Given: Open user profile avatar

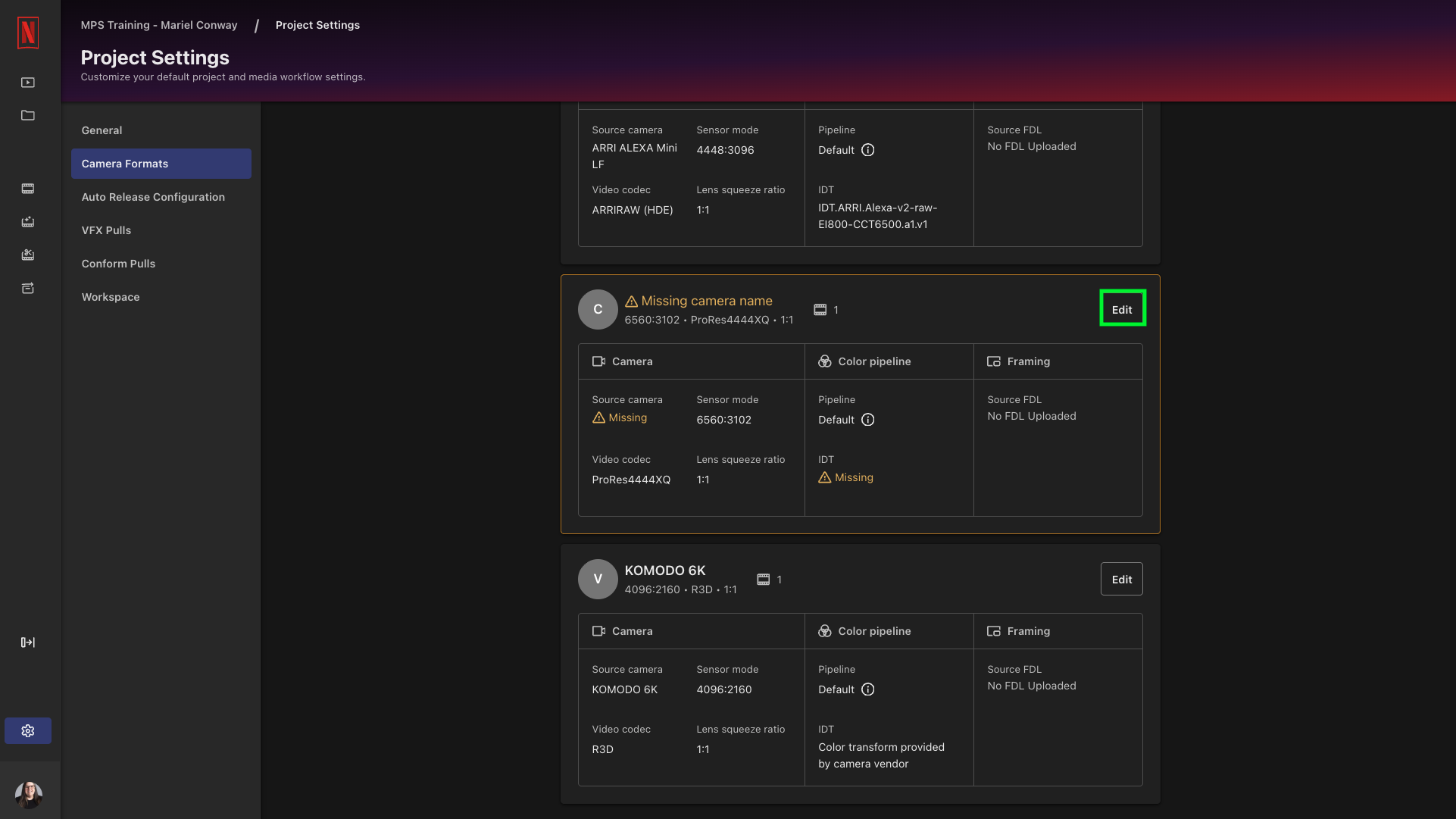Looking at the screenshot, I should 29,795.
